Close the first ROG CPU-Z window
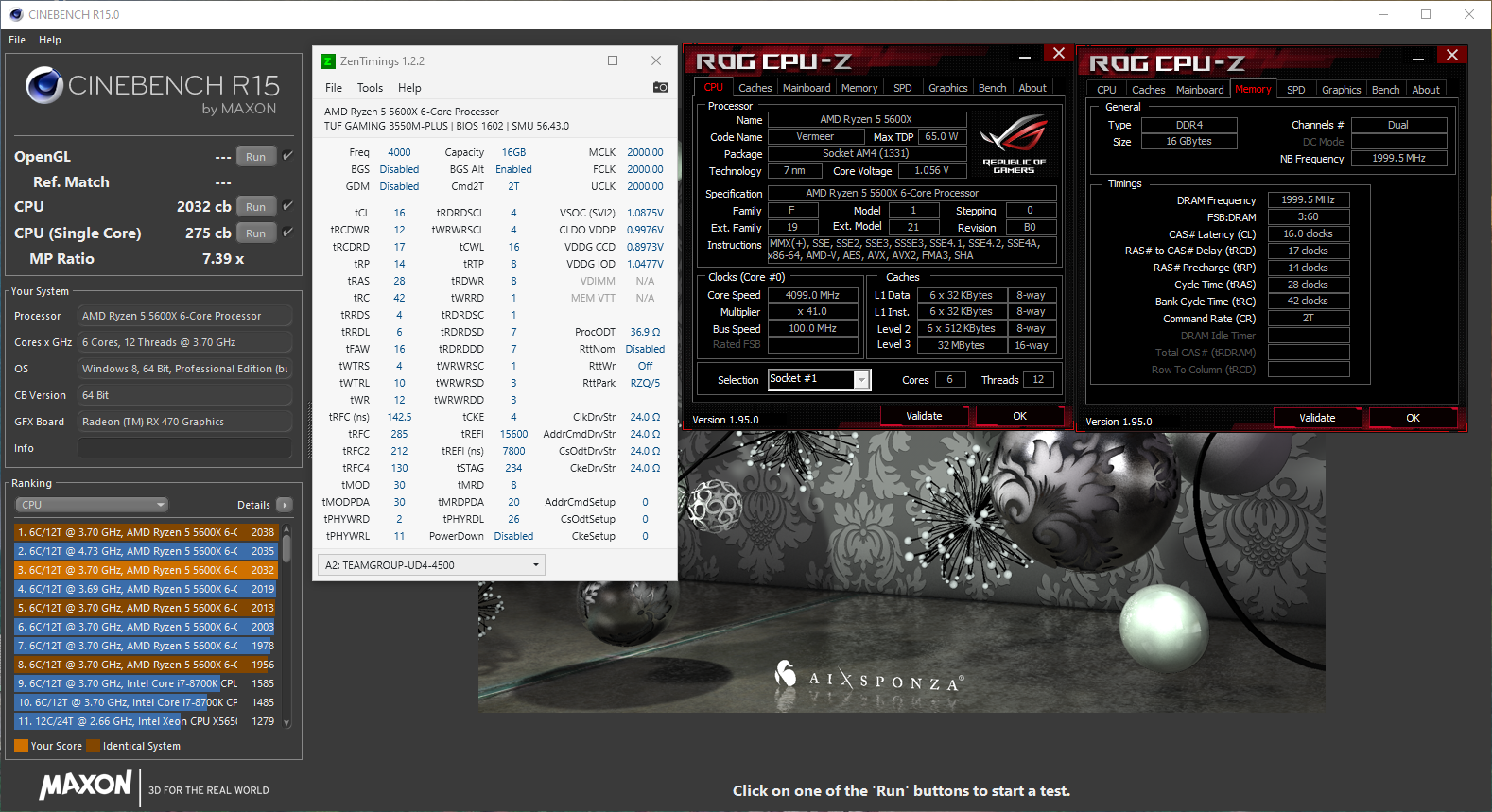Screen dimensions: 1492x812 [x=1059, y=53]
